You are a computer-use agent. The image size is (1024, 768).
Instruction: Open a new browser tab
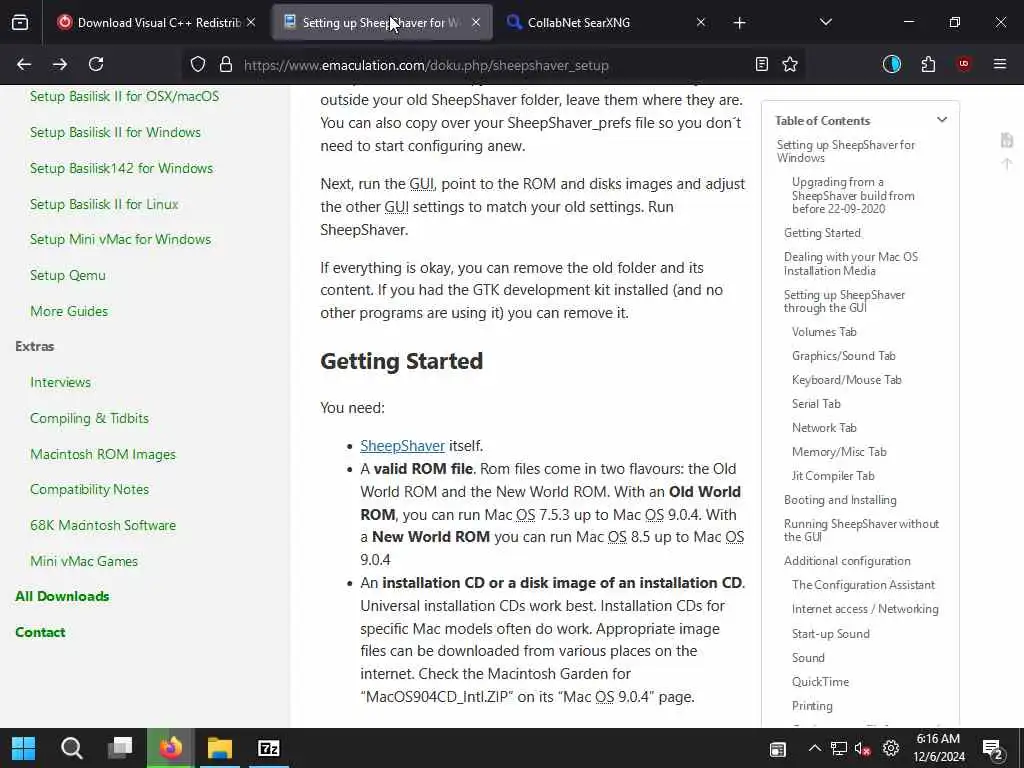[x=739, y=23]
